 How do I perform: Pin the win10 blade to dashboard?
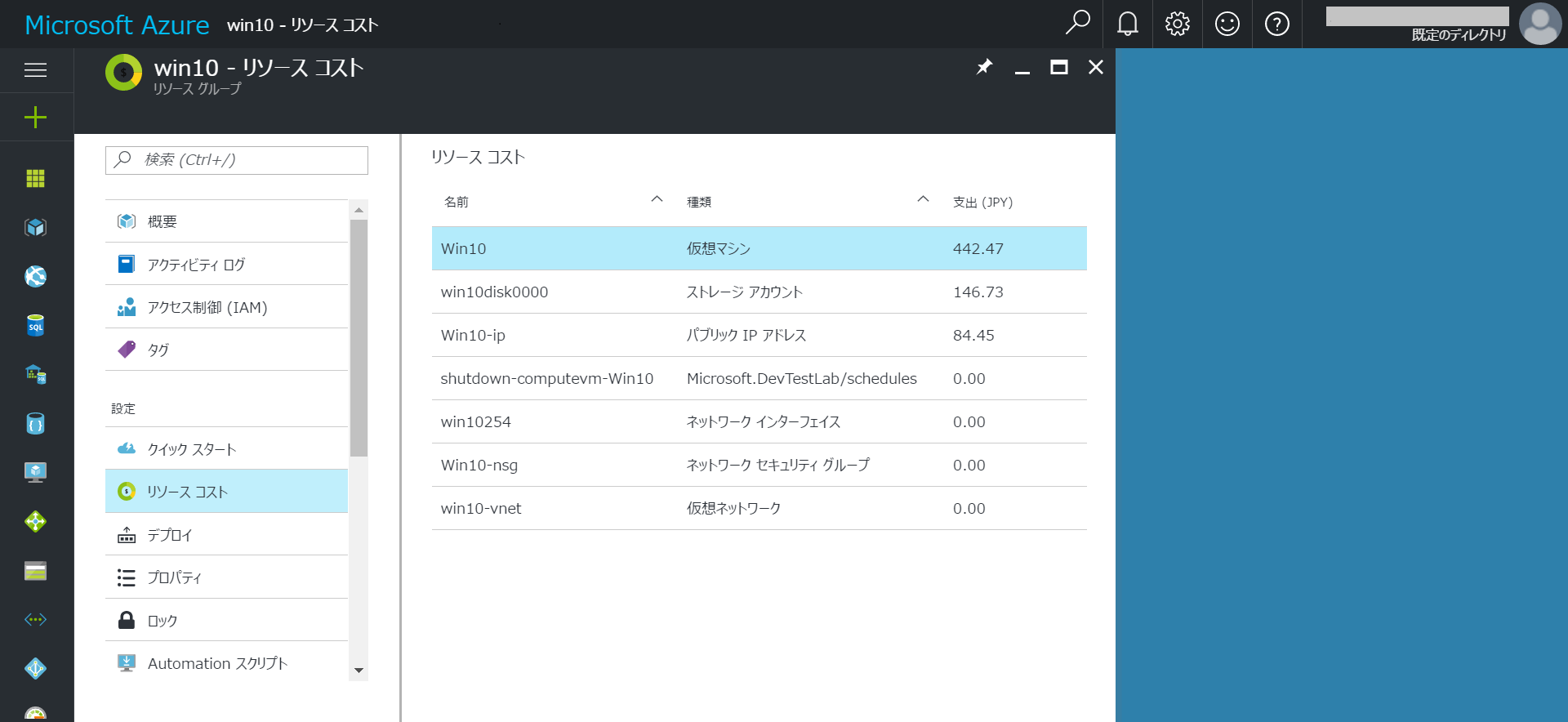click(x=984, y=67)
